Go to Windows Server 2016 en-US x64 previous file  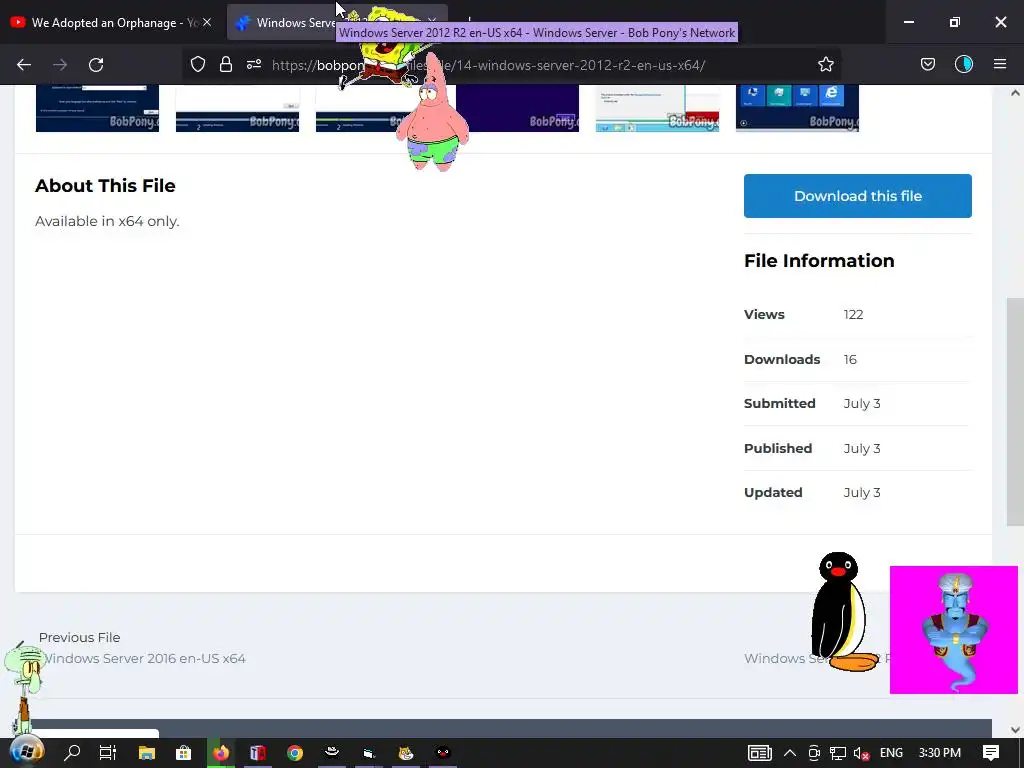tap(144, 658)
